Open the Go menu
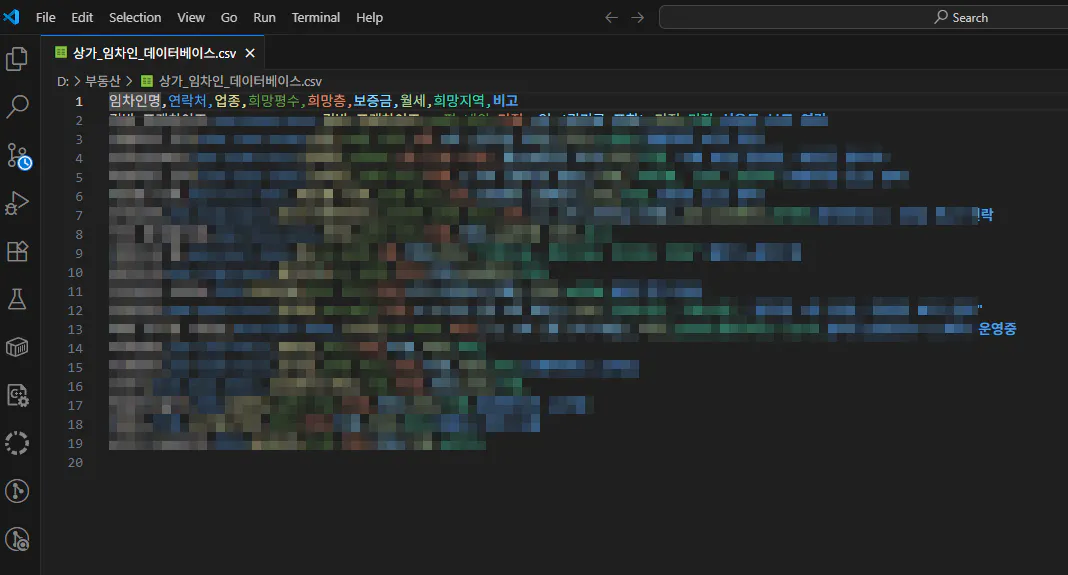The width and height of the screenshot is (1068, 575). (229, 18)
